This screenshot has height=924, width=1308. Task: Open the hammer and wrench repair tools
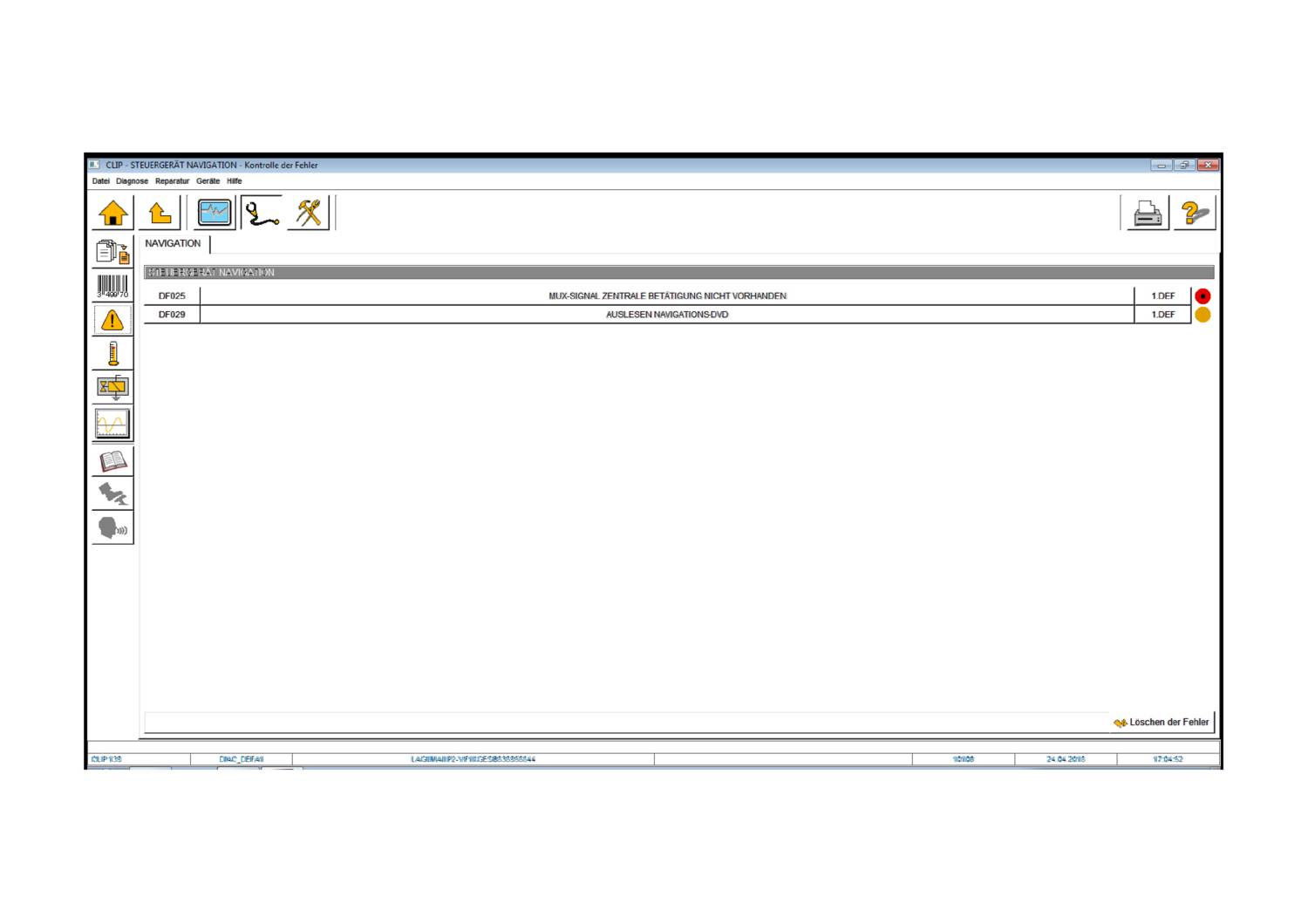[309, 213]
